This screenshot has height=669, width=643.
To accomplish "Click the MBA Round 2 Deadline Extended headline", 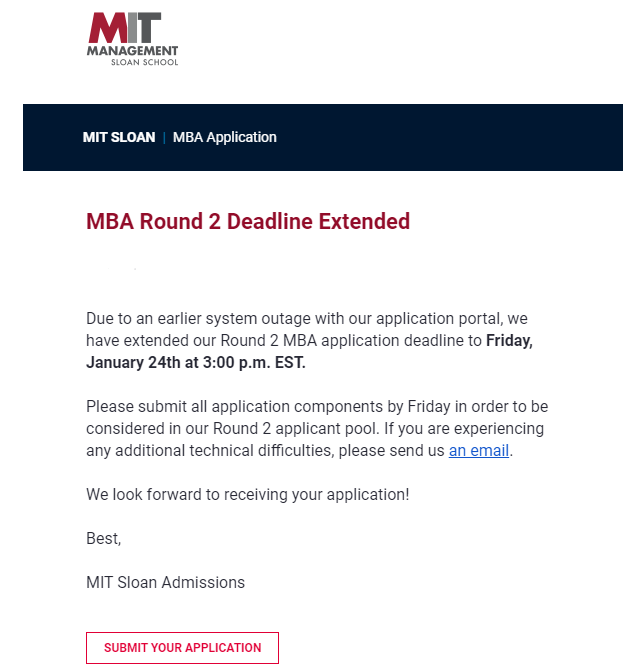I will click(248, 221).
